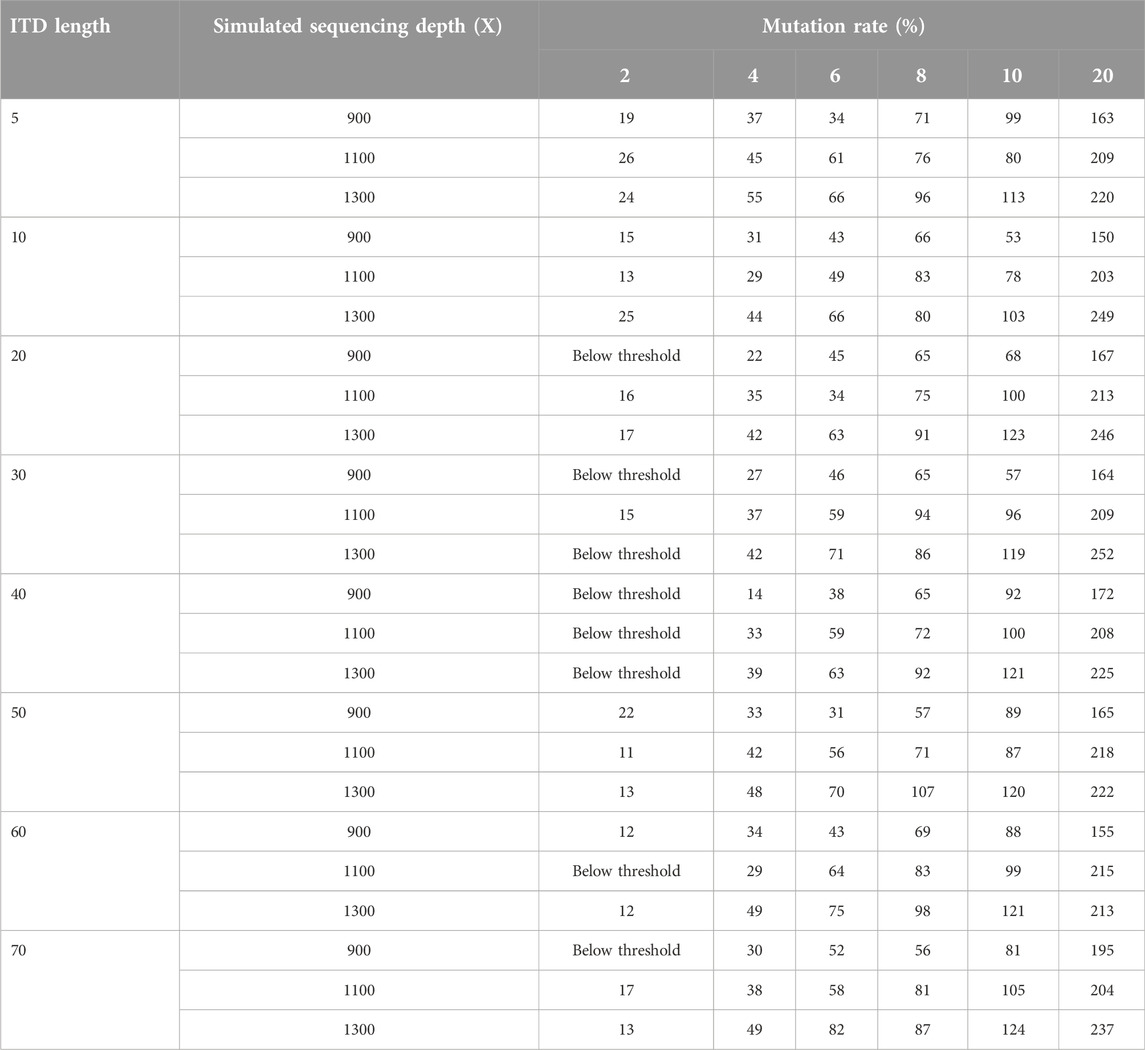Select value 252 in the 20% column
1145x1050 pixels.
pos(1102,554)
